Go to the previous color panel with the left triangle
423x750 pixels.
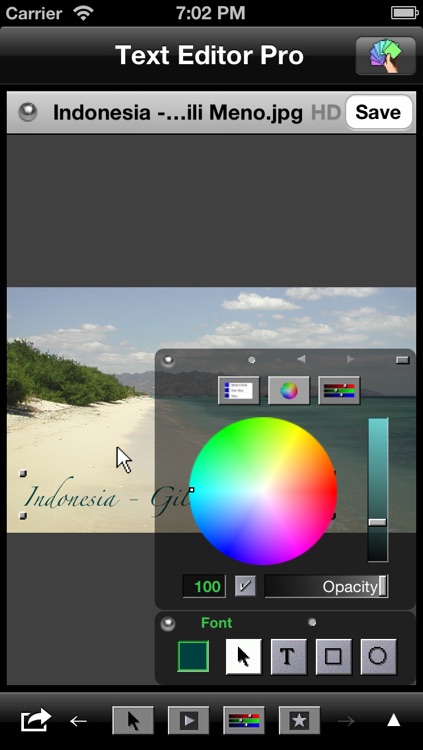pos(301,359)
